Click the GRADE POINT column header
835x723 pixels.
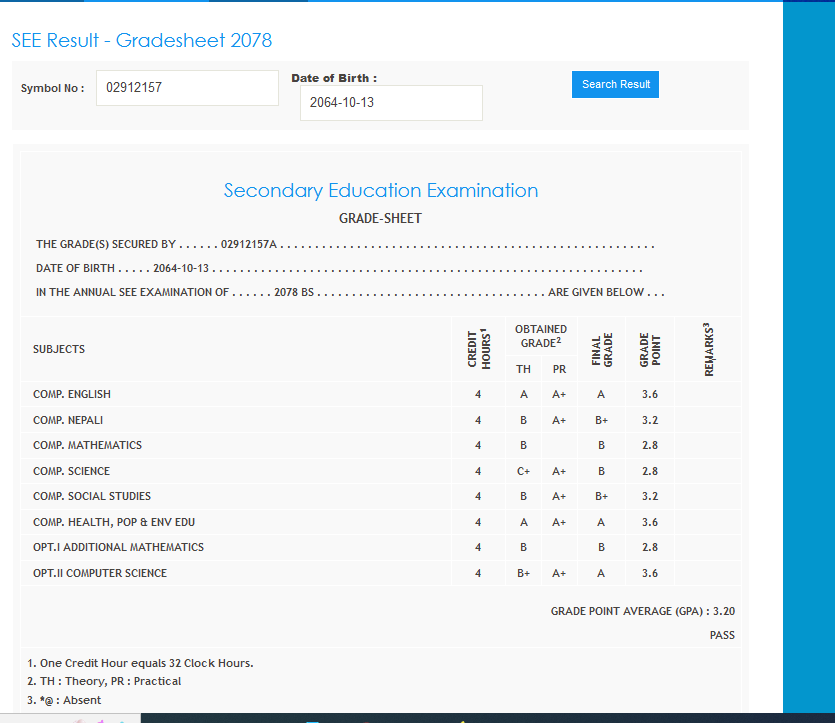point(650,349)
